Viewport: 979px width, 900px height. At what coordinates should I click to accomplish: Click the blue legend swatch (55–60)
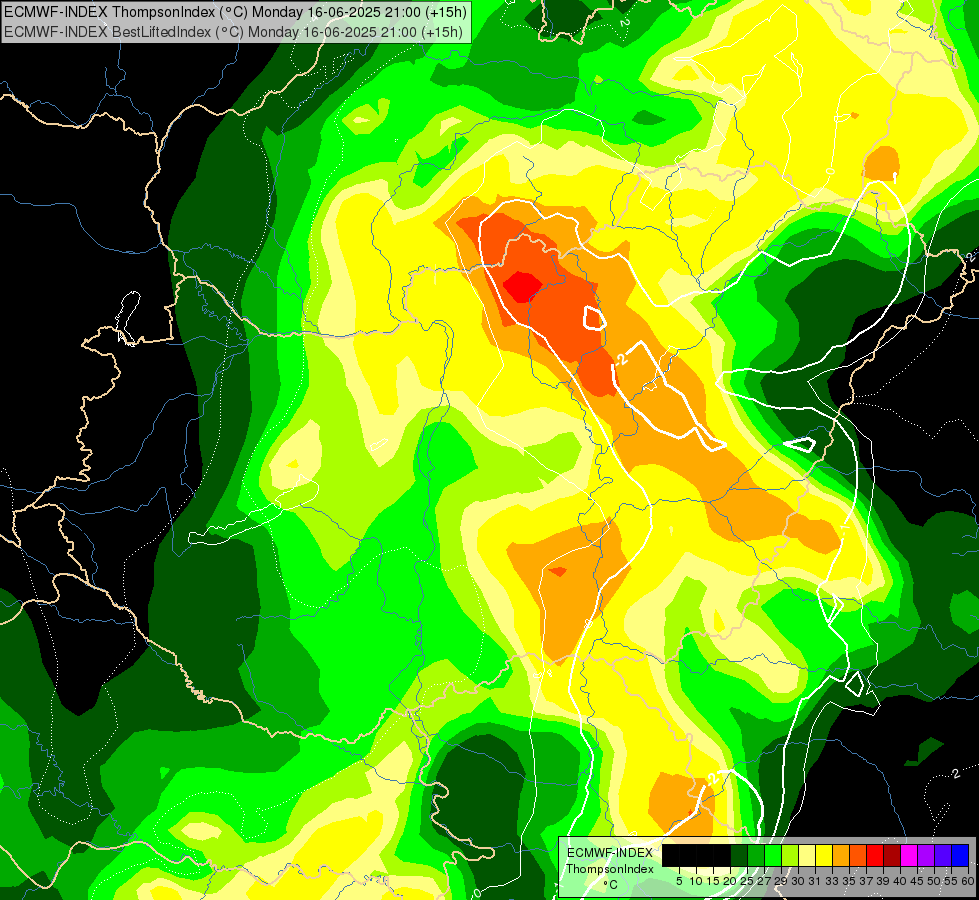point(960,855)
